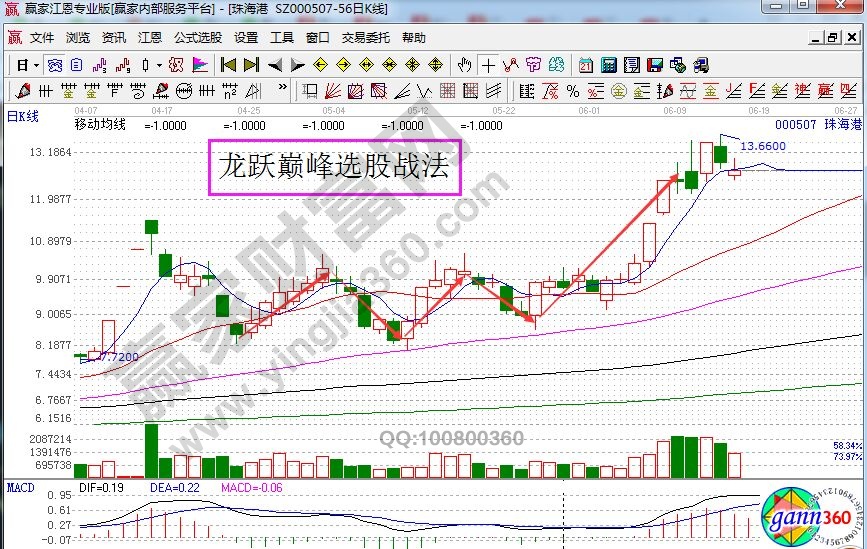Open the 江恩 menu
The width and height of the screenshot is (867, 549).
click(150, 38)
